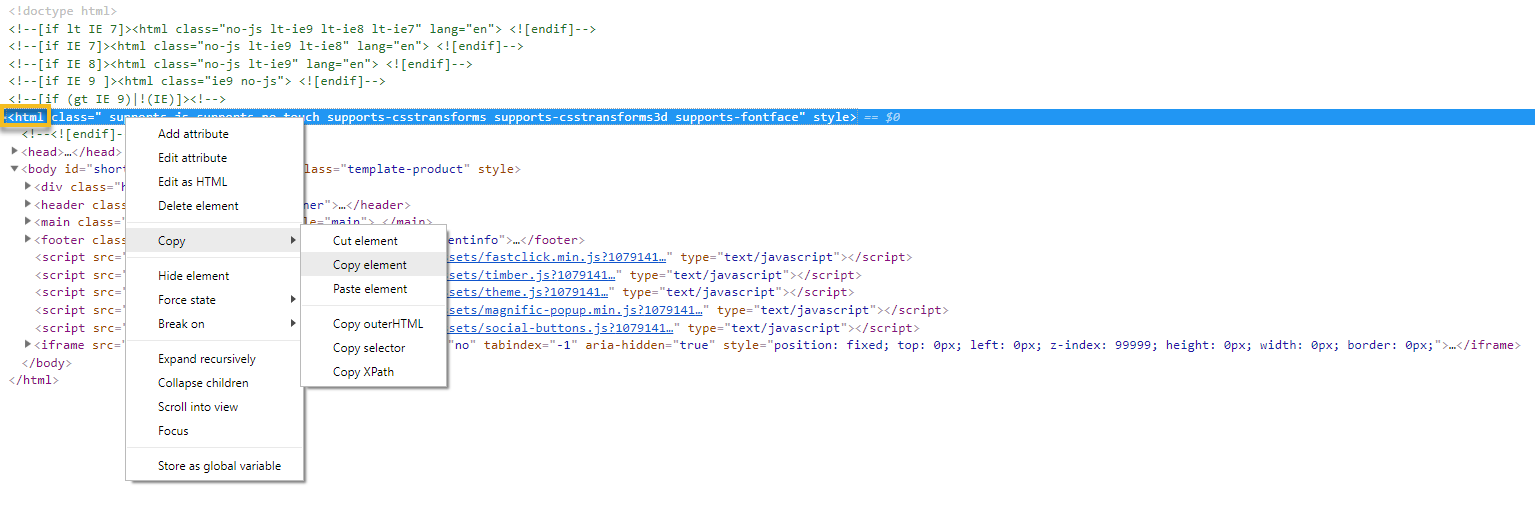
Task: Click the aria-hidden="true" attribute on iframe
Action: [x=650, y=345]
